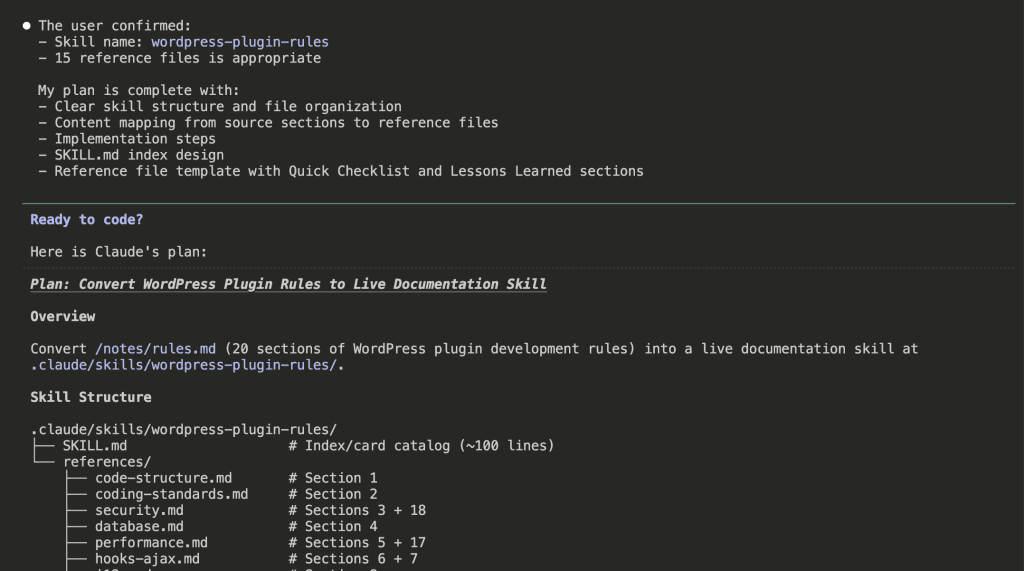Click the white bullet beside 'The user confirmed'

(x=27, y=26)
